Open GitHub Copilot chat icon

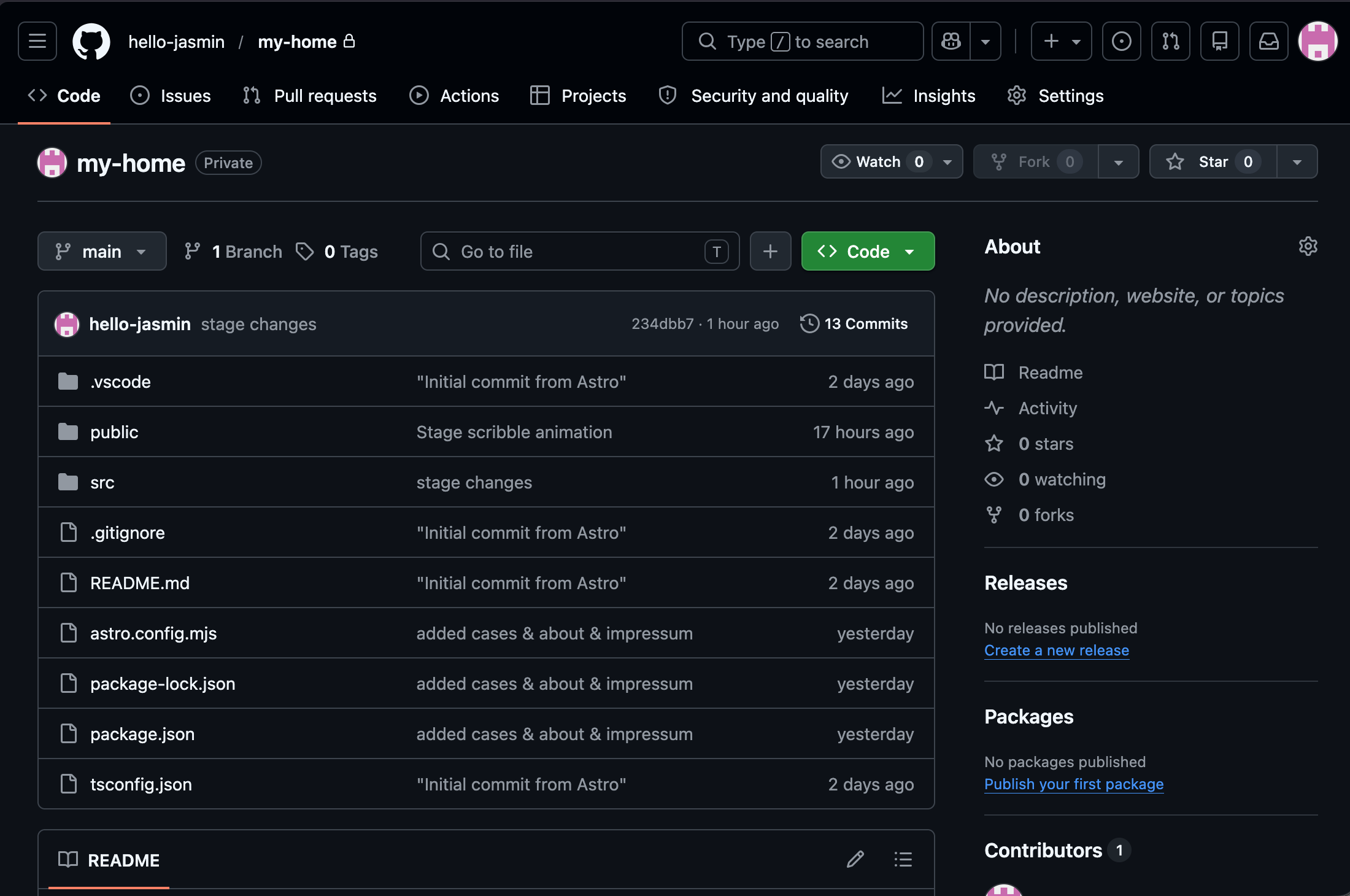(951, 41)
